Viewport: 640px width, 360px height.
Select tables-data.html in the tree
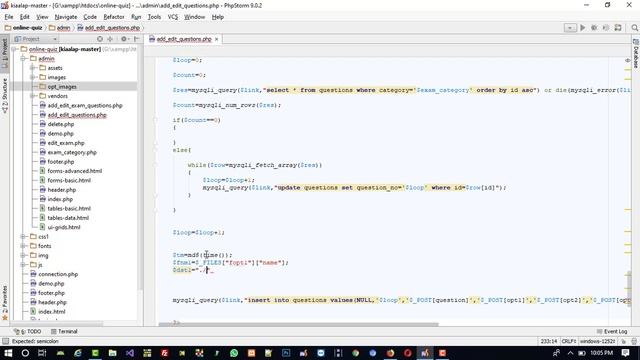coord(68,218)
